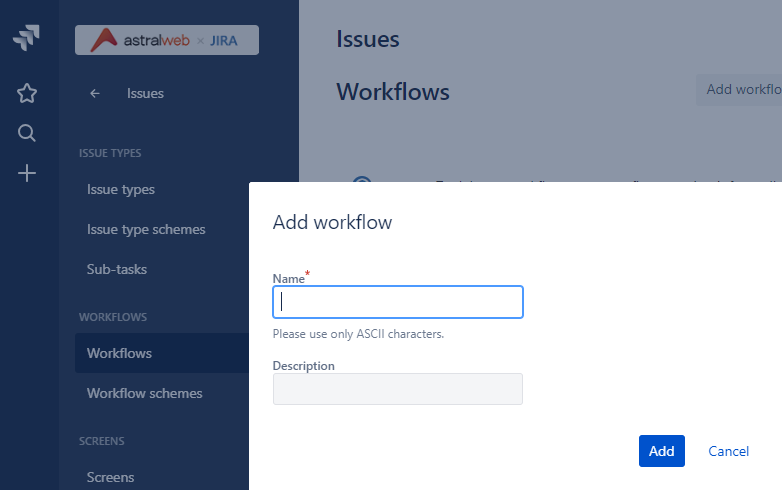Open search with magnifier icon
The width and height of the screenshot is (782, 490).
pos(26,133)
